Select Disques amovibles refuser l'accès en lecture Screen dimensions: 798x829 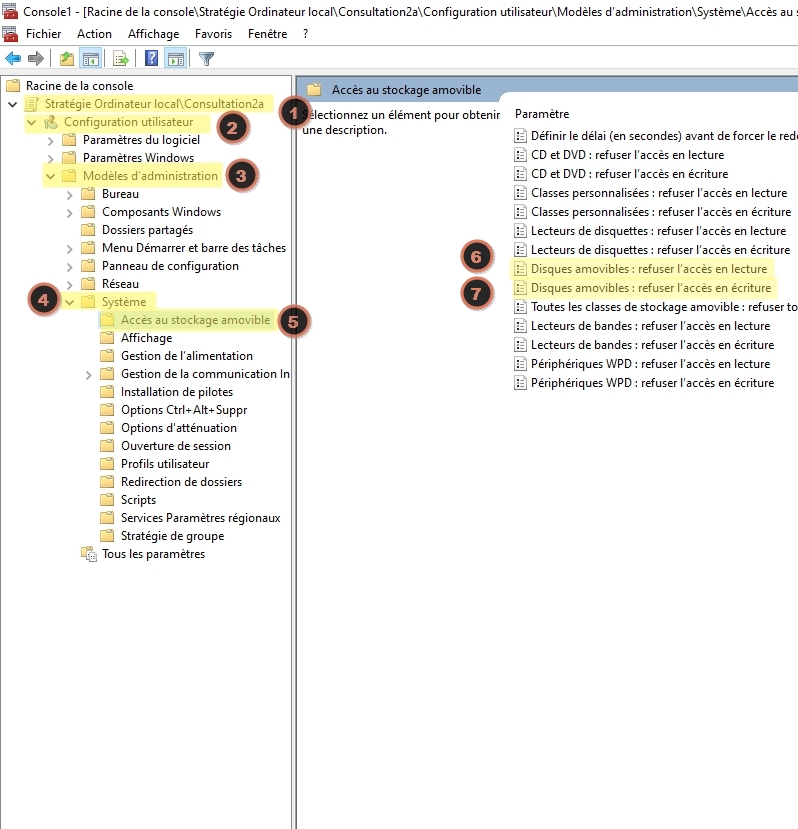point(648,269)
